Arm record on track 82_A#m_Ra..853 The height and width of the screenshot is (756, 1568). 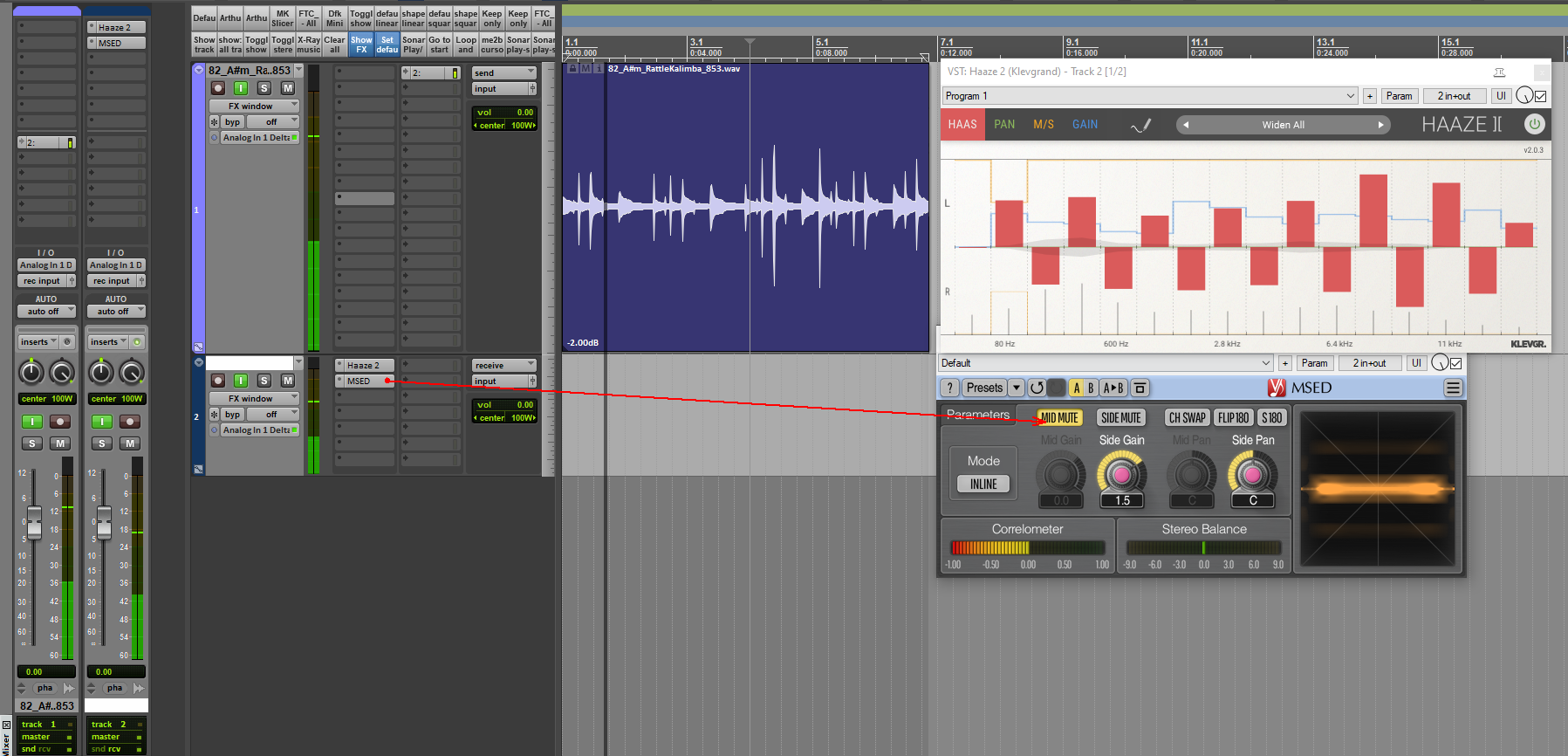tap(218, 88)
